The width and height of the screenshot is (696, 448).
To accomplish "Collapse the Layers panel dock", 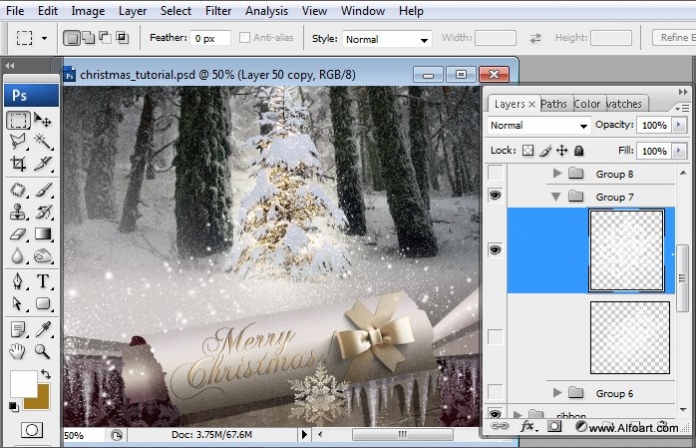I will (683, 91).
